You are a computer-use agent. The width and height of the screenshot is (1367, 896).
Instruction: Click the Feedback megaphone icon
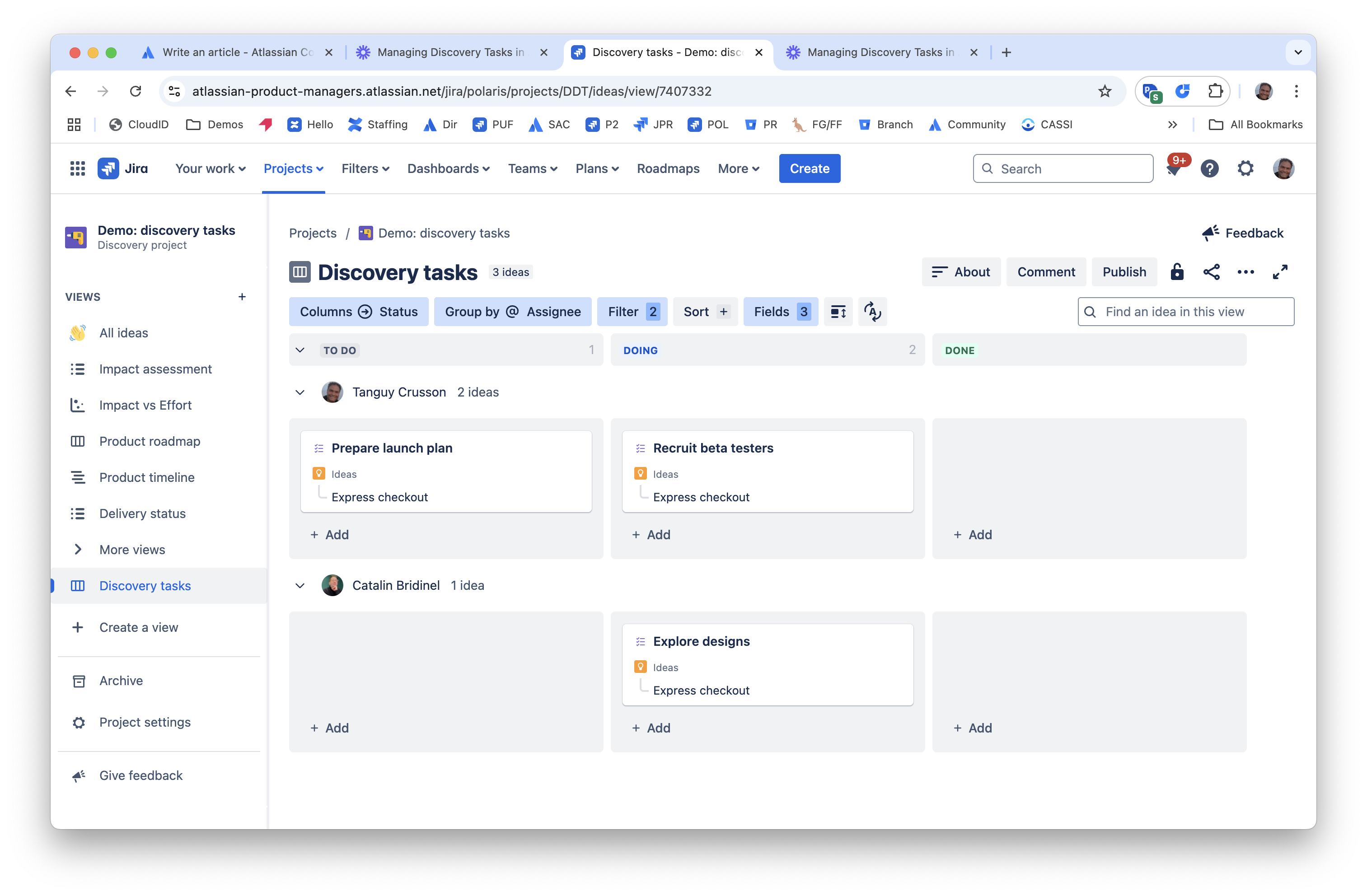[x=1210, y=233]
